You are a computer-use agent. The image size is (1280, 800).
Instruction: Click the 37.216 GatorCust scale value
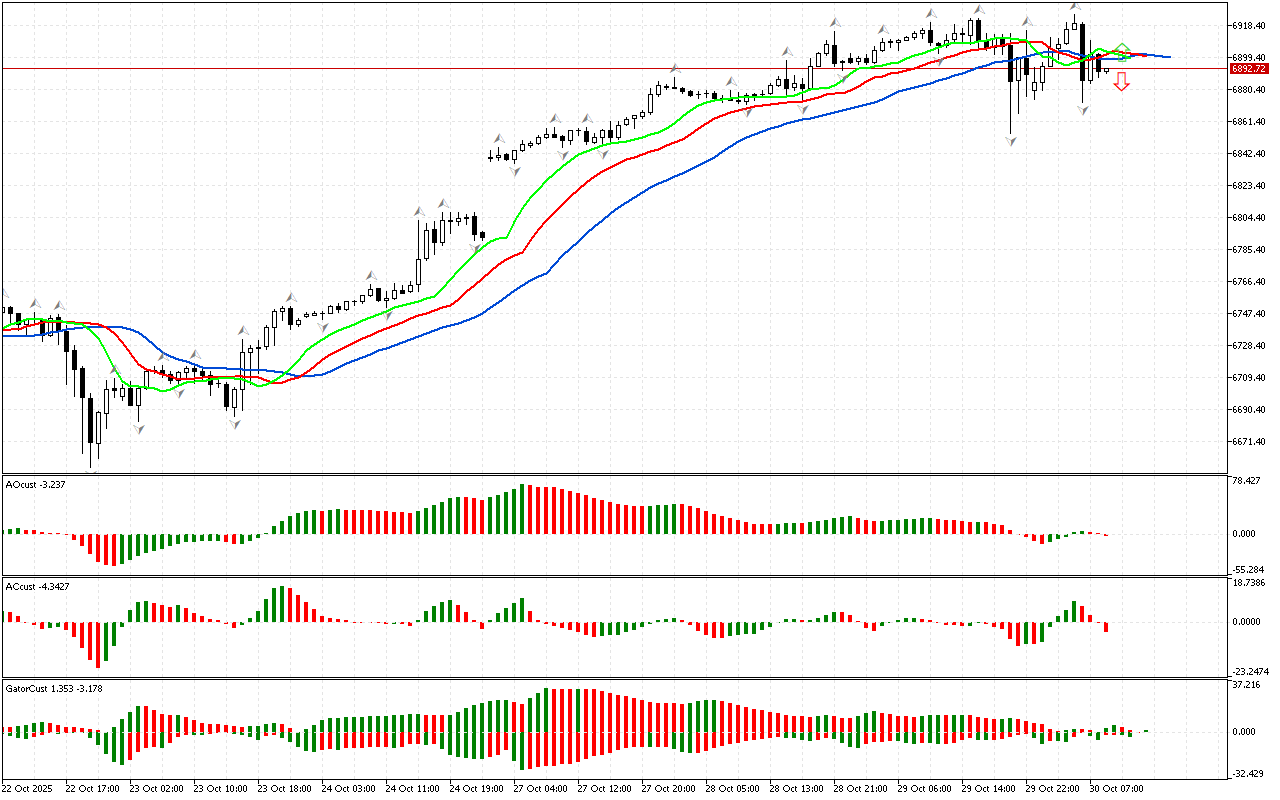click(x=1249, y=685)
